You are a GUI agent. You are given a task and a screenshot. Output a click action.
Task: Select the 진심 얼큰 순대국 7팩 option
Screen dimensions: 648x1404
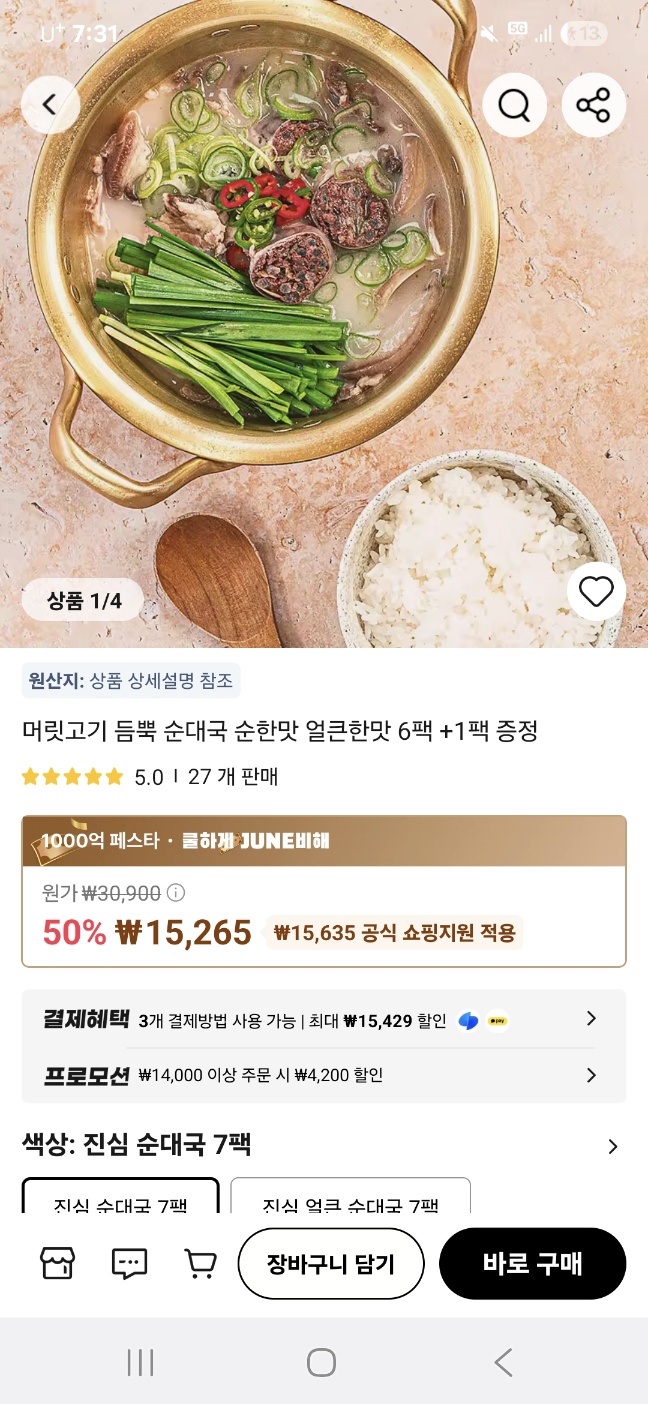pyautogui.click(x=350, y=1198)
